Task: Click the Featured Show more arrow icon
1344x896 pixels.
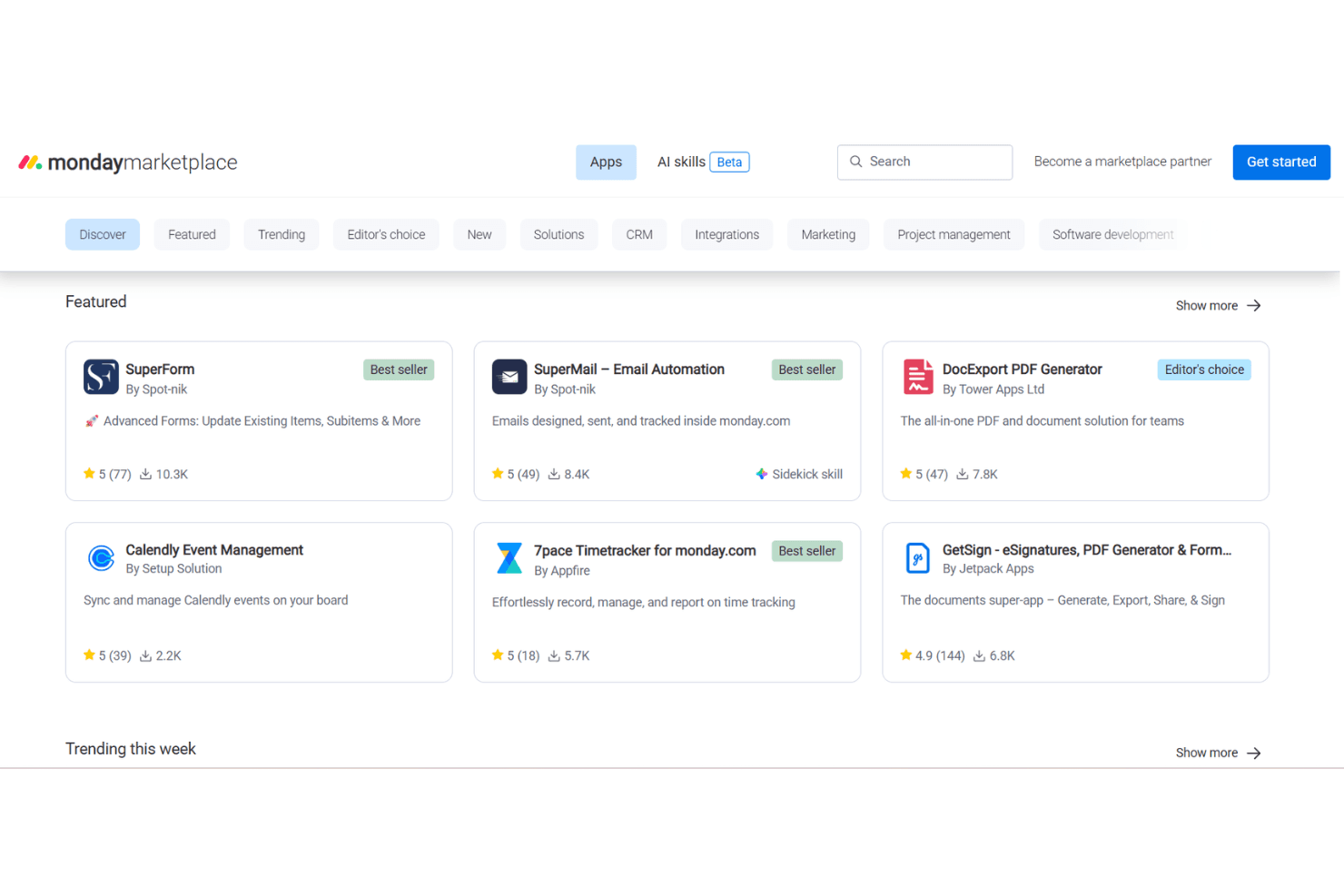Action: pos(1254,306)
